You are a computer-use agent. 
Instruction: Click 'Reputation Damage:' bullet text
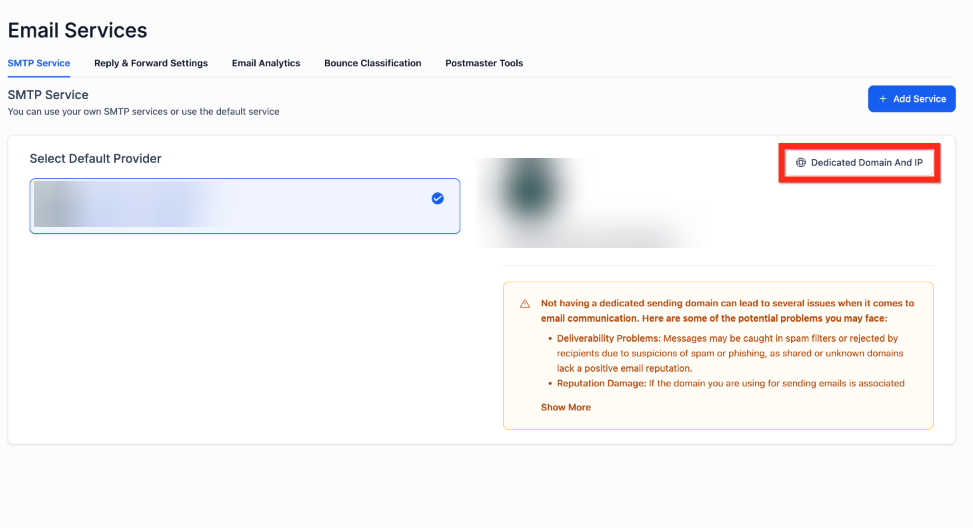tap(601, 383)
